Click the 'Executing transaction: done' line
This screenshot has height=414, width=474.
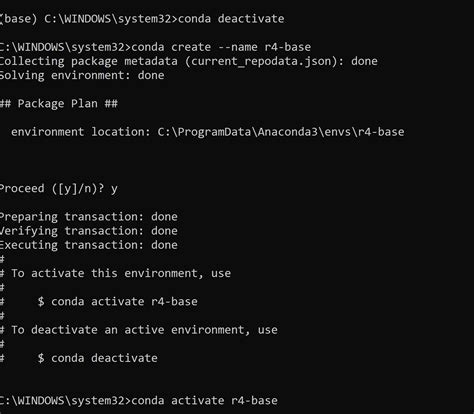89,245
